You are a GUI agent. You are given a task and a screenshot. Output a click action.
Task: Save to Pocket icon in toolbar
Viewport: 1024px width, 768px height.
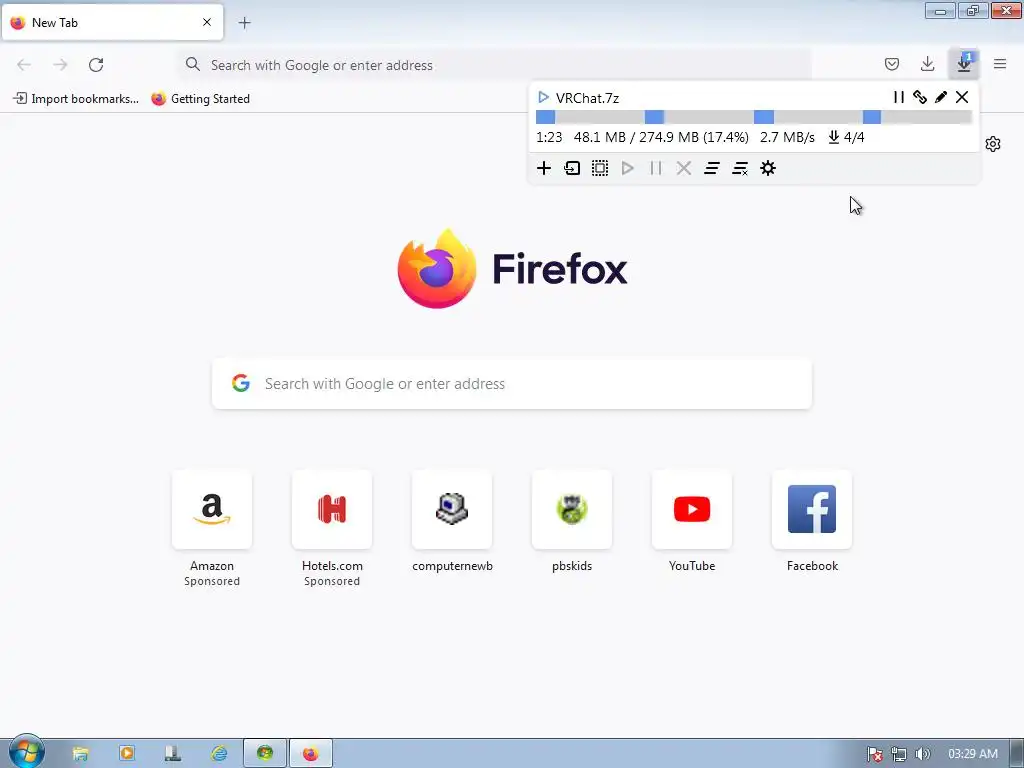pos(891,64)
